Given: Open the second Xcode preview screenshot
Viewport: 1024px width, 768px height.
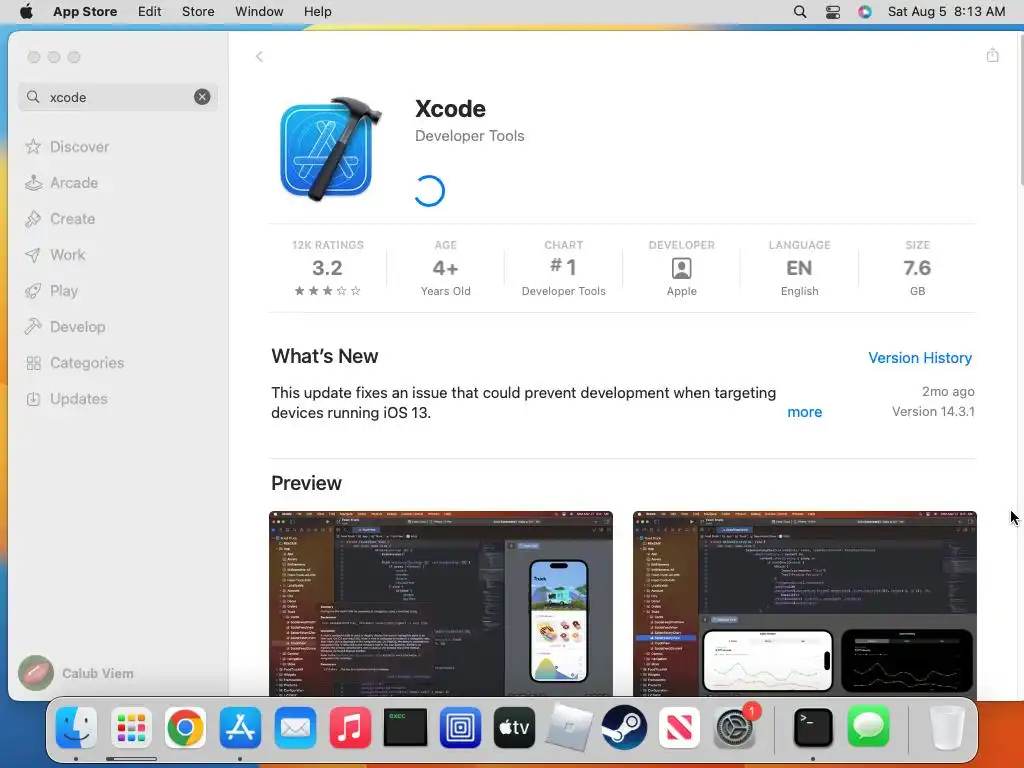Looking at the screenshot, I should pos(805,603).
